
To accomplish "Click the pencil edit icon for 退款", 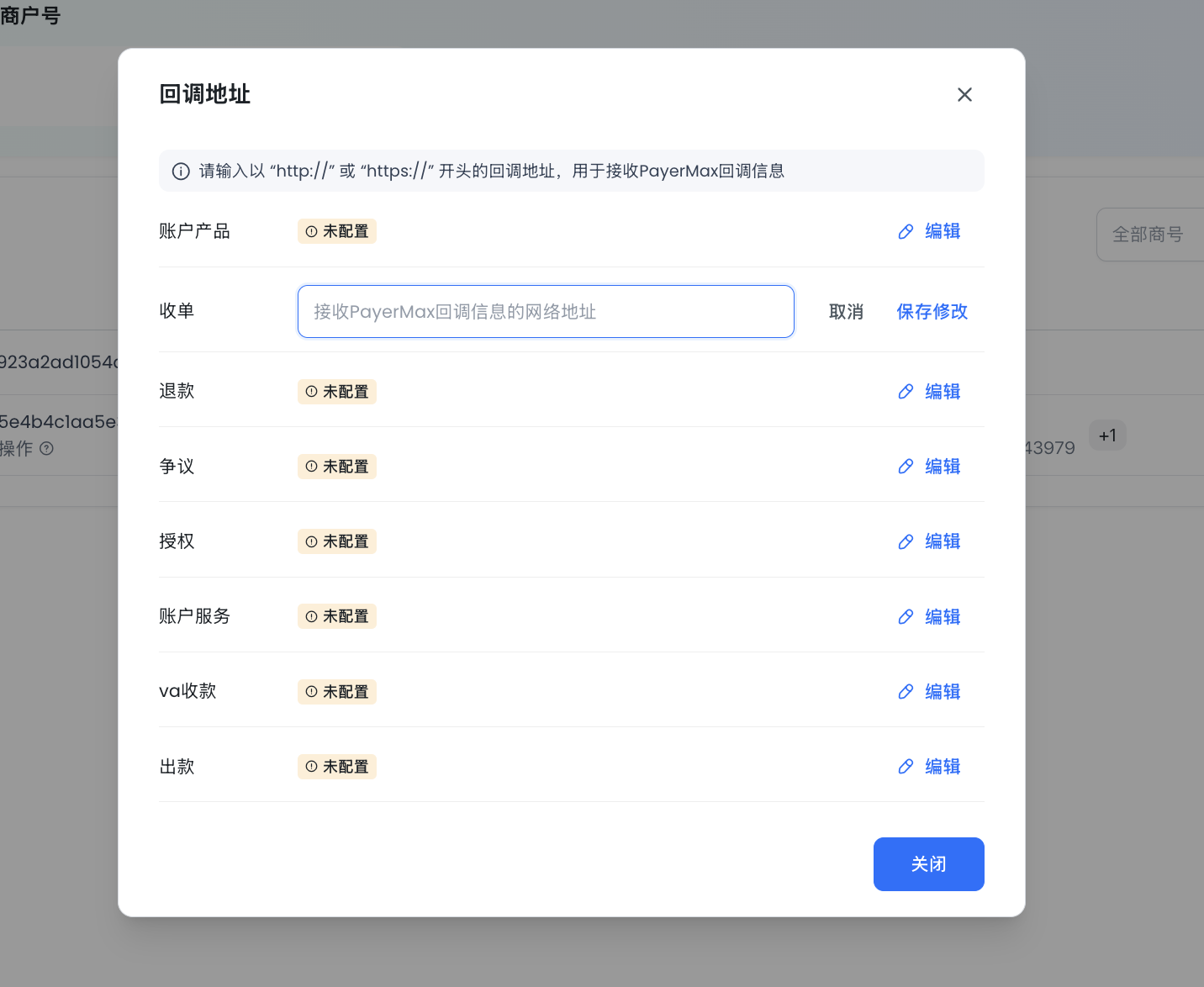I will click(906, 392).
